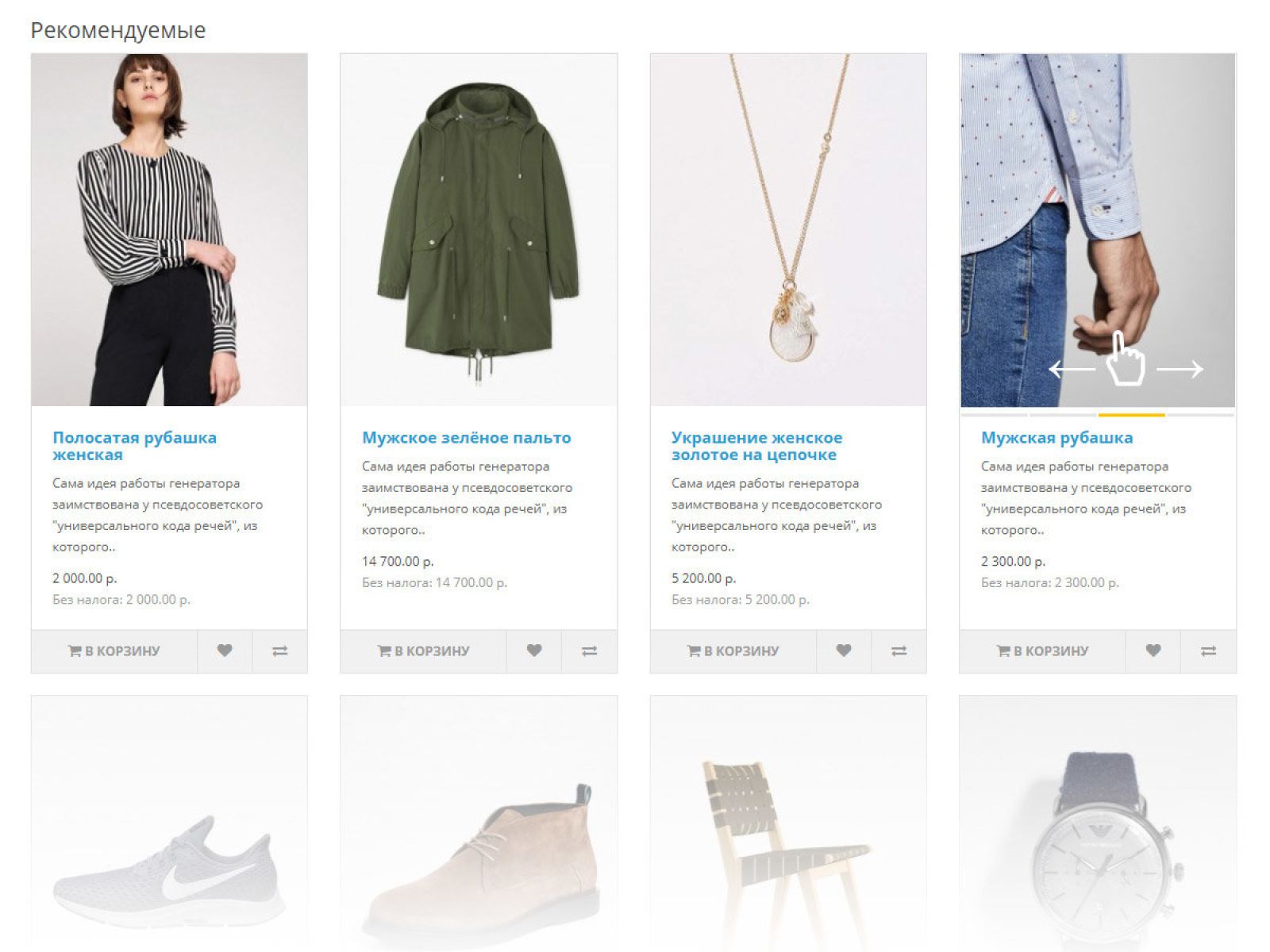The width and height of the screenshot is (1270, 952).
Task: Open Мужская рубашка product title link
Action: pyautogui.click(x=1056, y=437)
